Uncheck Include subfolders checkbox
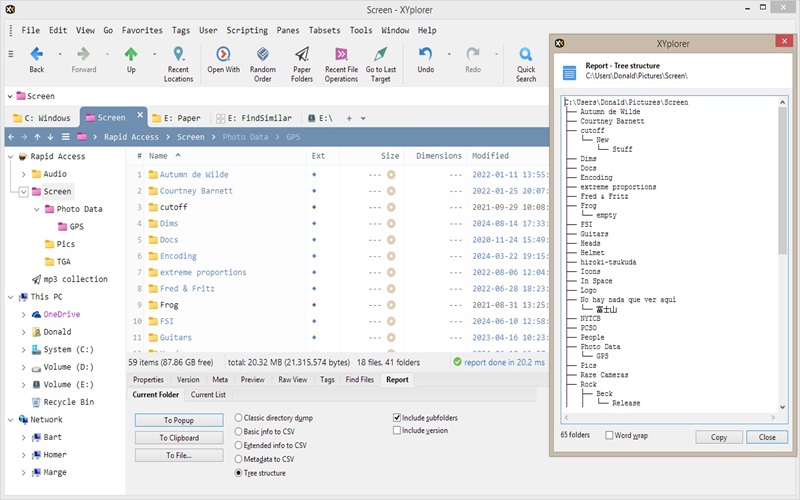Viewport: 800px width, 500px height. pos(396,417)
